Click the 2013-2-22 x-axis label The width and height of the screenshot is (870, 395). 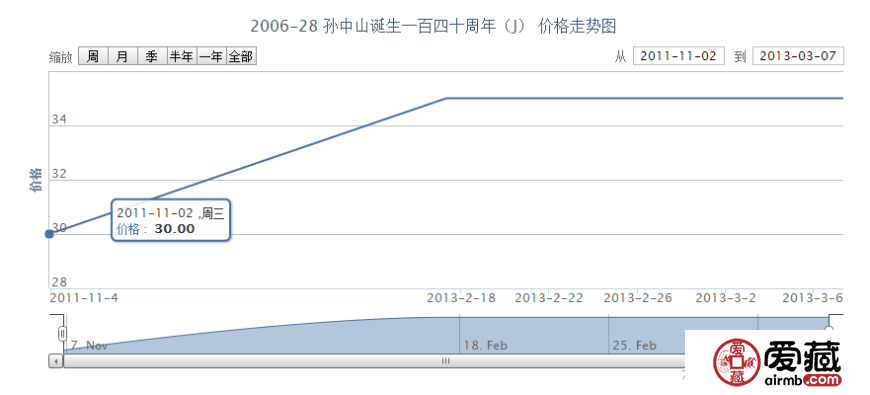[549, 298]
